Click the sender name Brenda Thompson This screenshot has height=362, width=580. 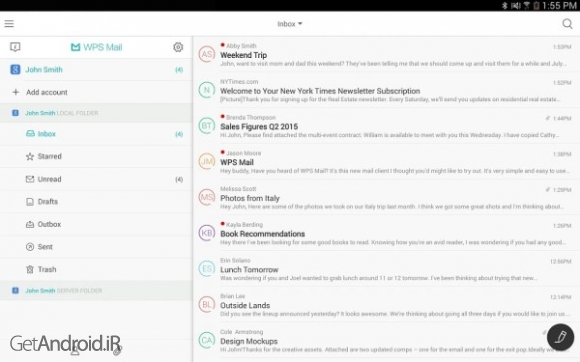pos(251,117)
